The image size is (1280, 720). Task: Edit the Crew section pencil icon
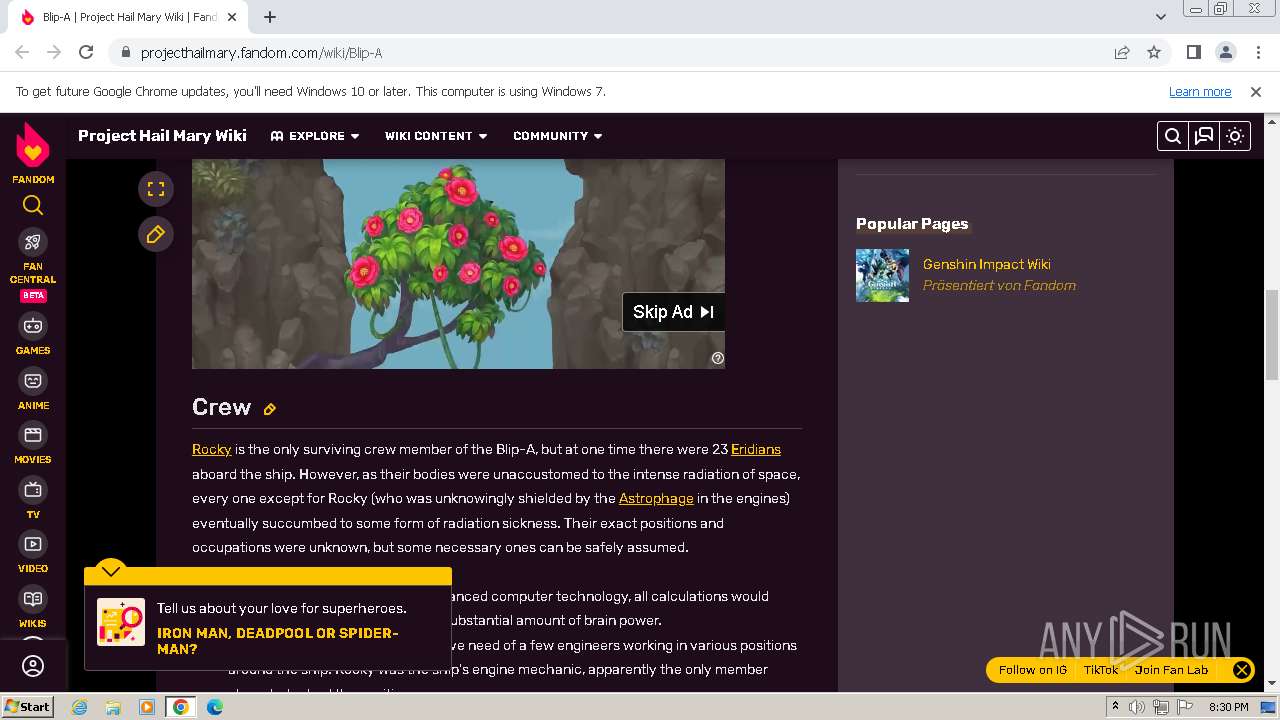(x=269, y=409)
